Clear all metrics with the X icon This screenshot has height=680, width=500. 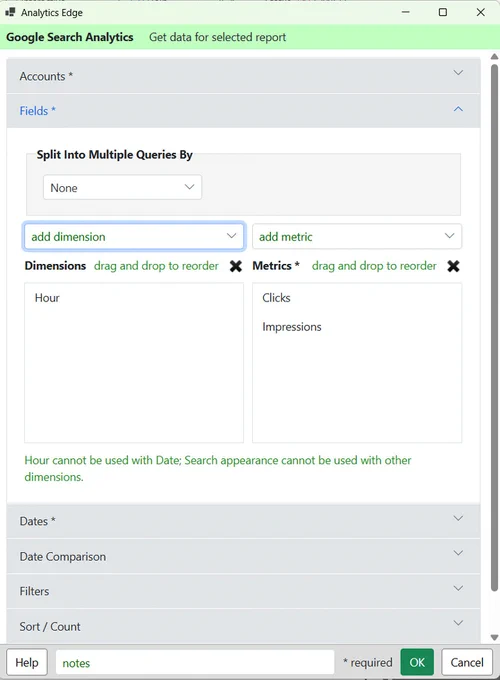453,266
